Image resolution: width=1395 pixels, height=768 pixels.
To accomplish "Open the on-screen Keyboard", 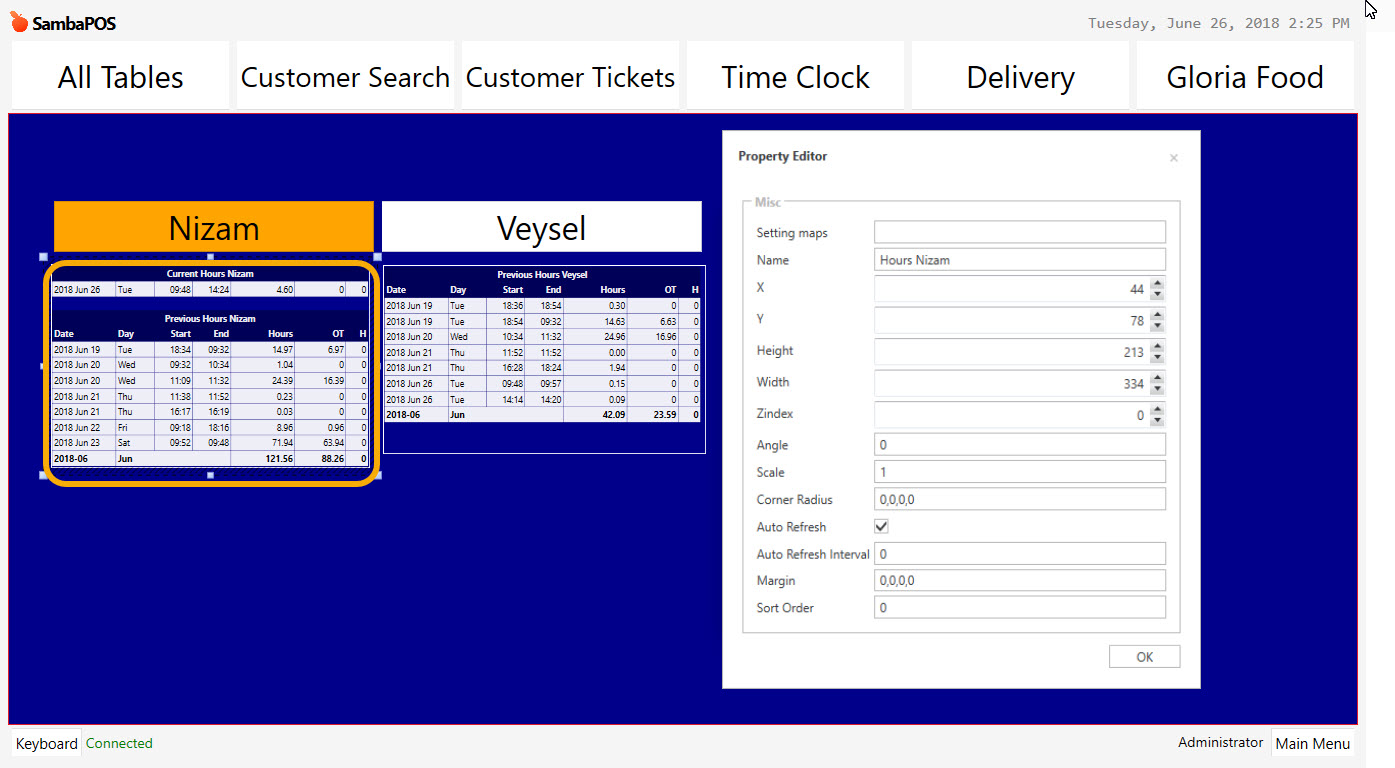I will coord(46,743).
